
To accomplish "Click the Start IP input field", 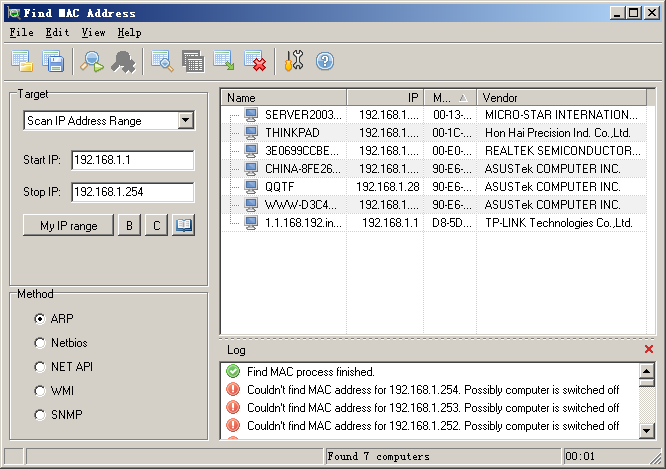I will [x=132, y=160].
